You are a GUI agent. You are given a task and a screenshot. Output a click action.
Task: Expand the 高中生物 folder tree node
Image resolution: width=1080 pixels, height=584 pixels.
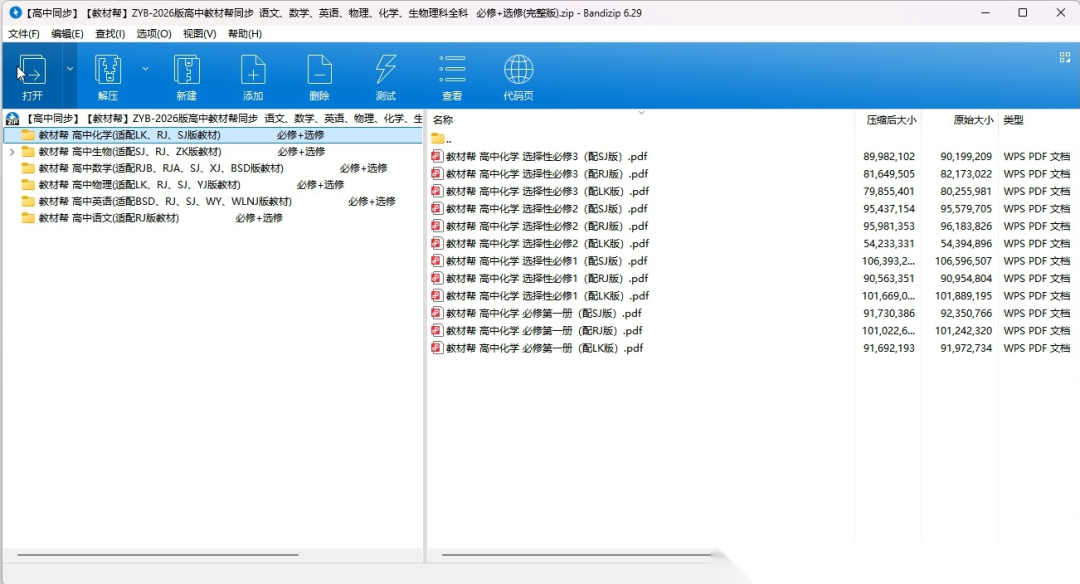tap(12, 152)
